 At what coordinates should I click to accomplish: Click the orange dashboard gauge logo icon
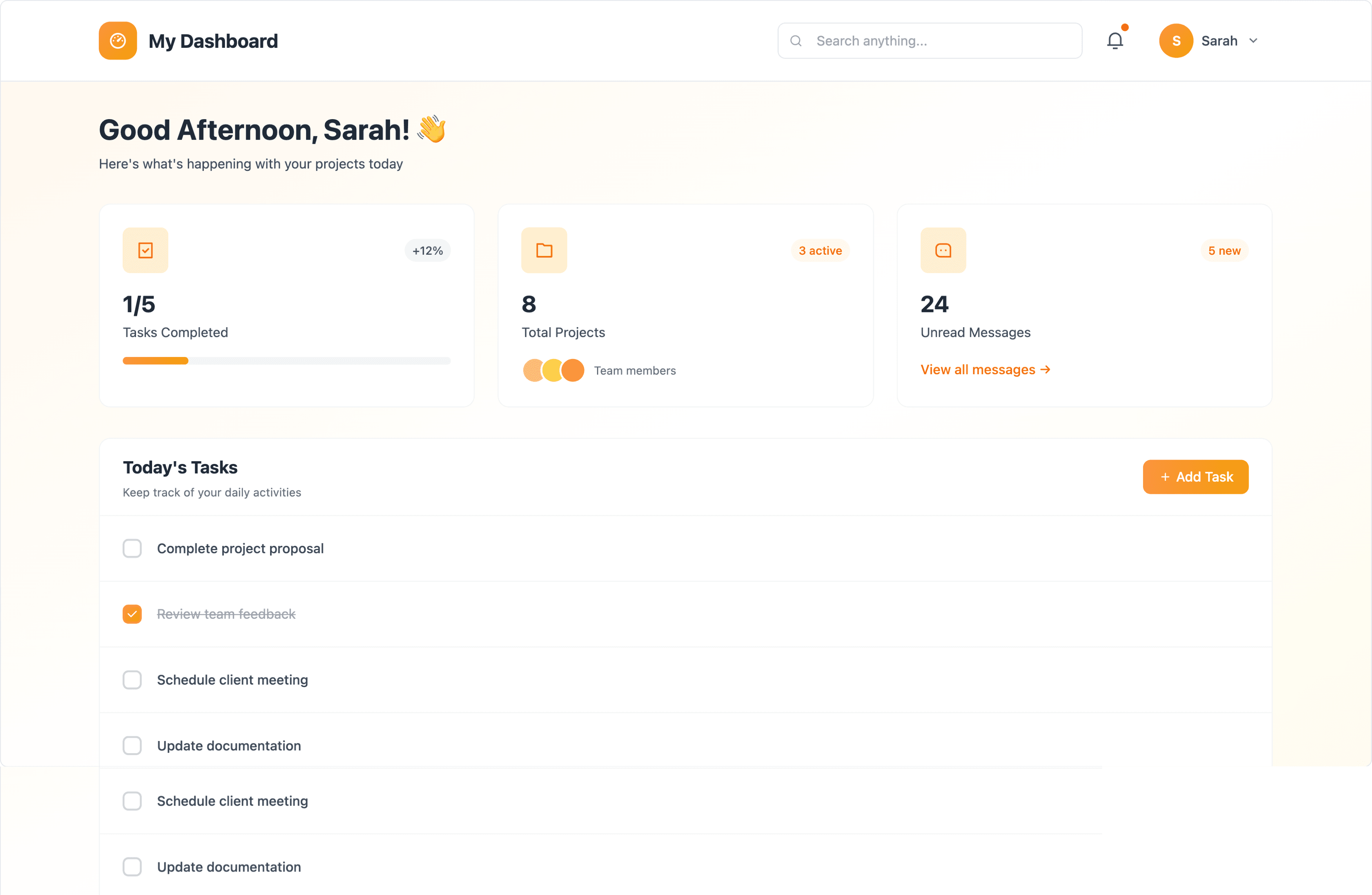[x=118, y=41]
